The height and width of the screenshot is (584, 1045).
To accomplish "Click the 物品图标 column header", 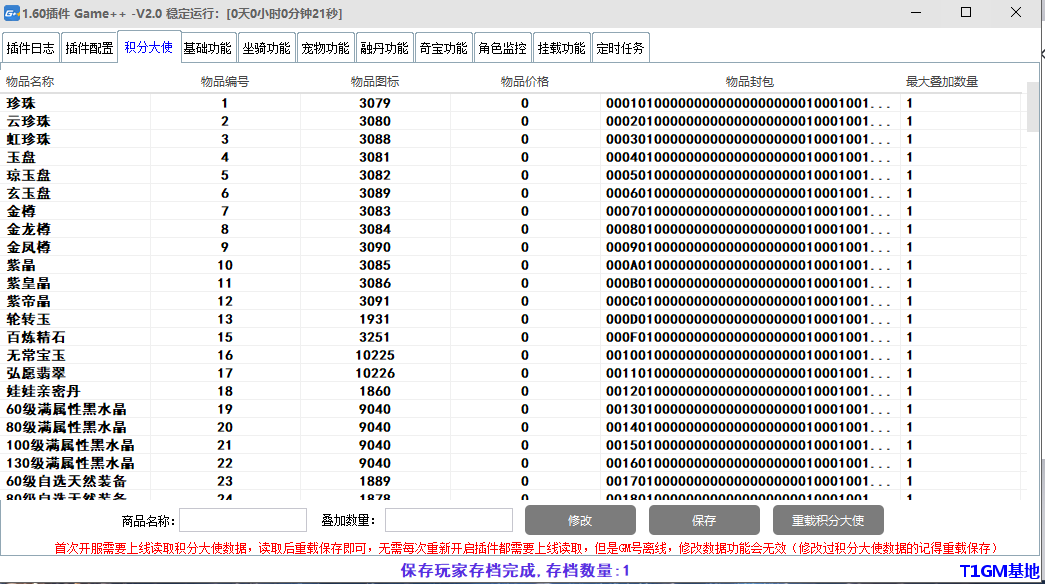I will [375, 82].
